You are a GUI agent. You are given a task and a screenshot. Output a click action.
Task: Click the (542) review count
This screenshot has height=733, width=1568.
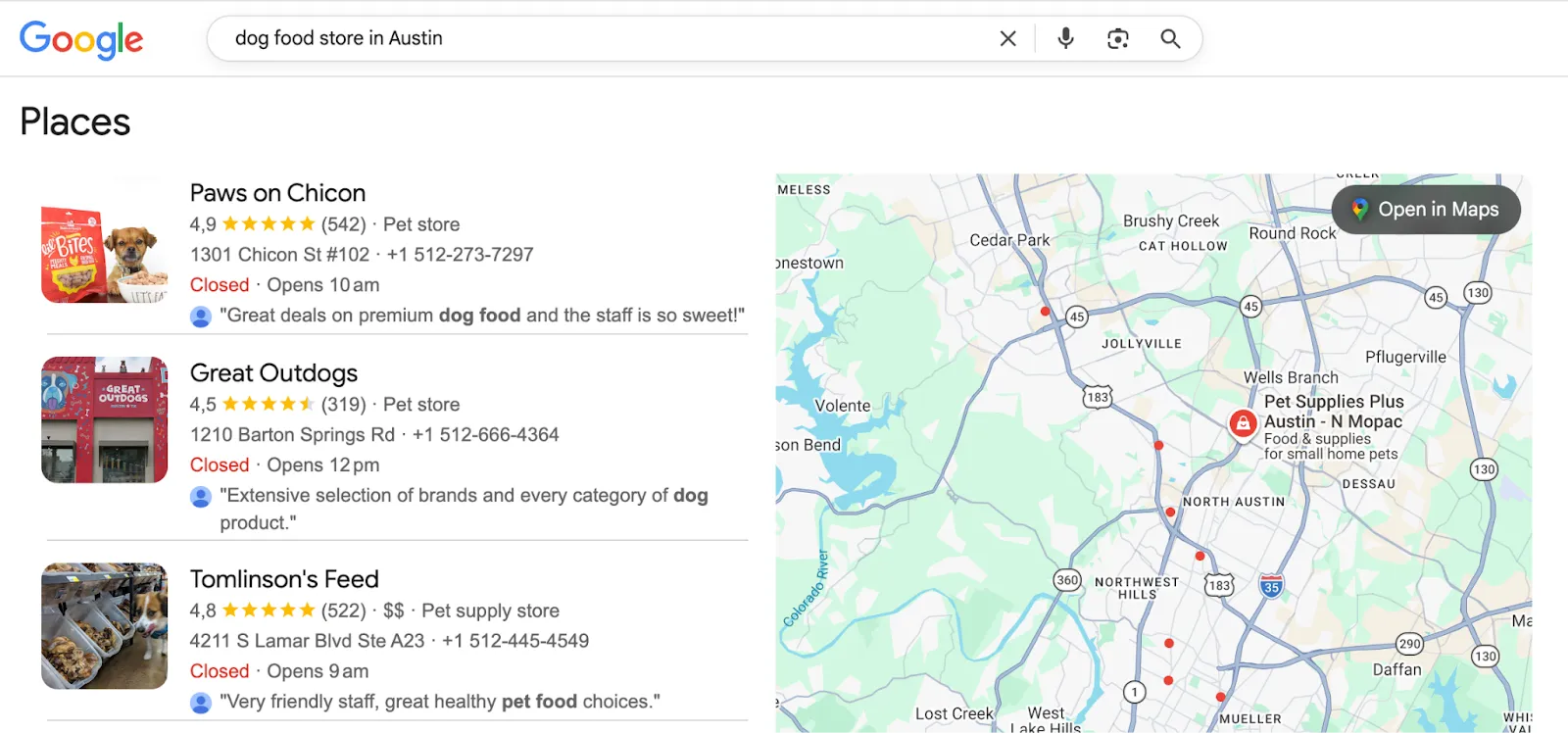[343, 224]
